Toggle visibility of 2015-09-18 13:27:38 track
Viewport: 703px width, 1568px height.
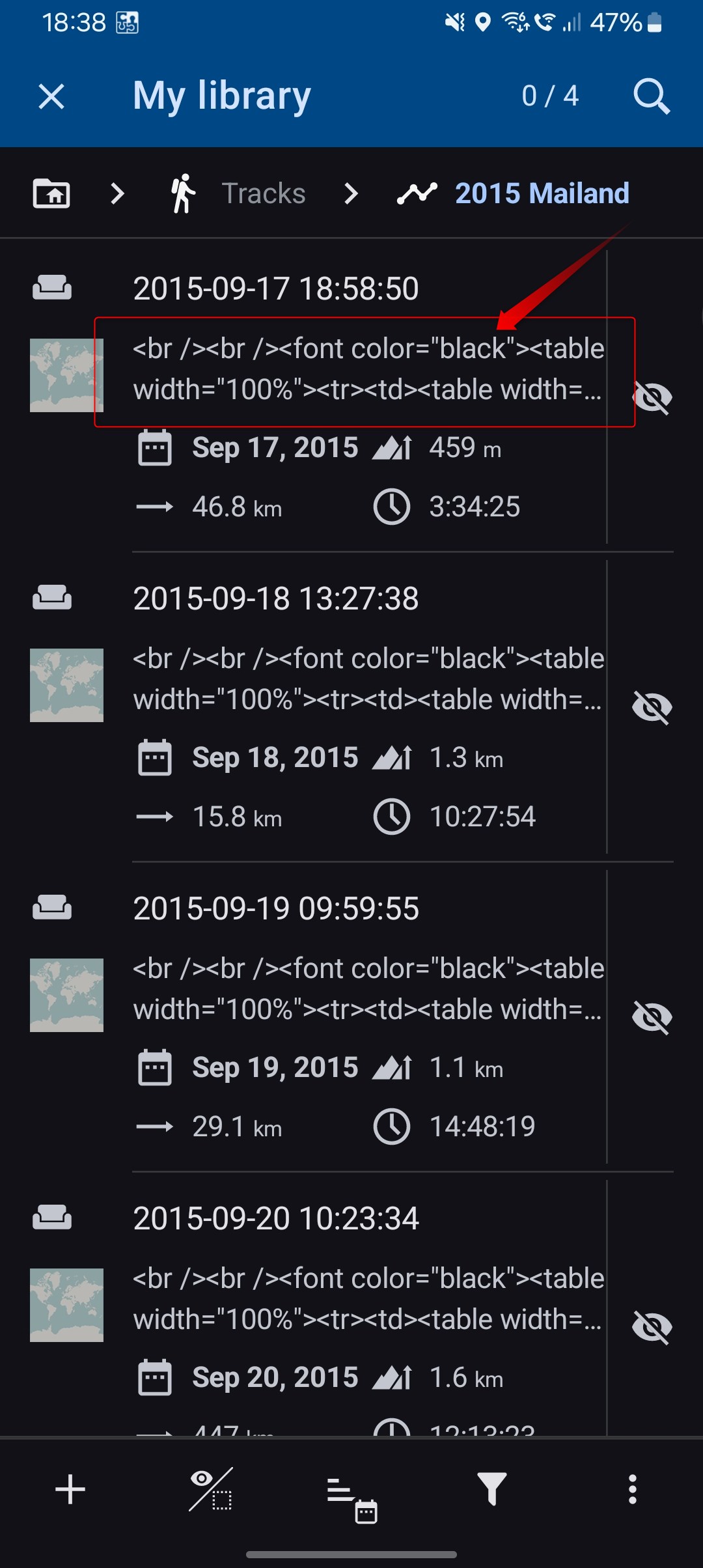click(x=652, y=707)
